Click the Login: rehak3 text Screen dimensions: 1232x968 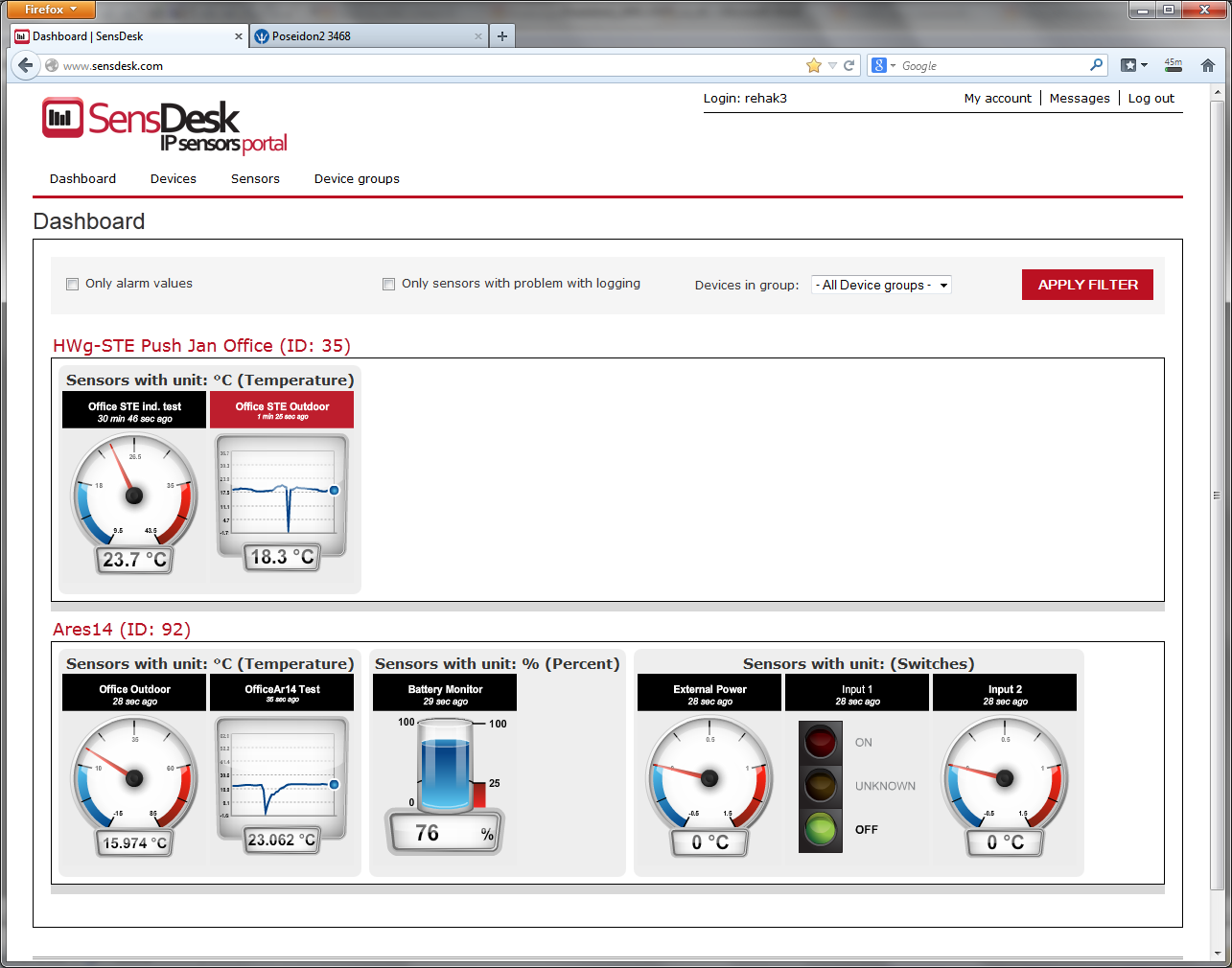pyautogui.click(x=745, y=98)
